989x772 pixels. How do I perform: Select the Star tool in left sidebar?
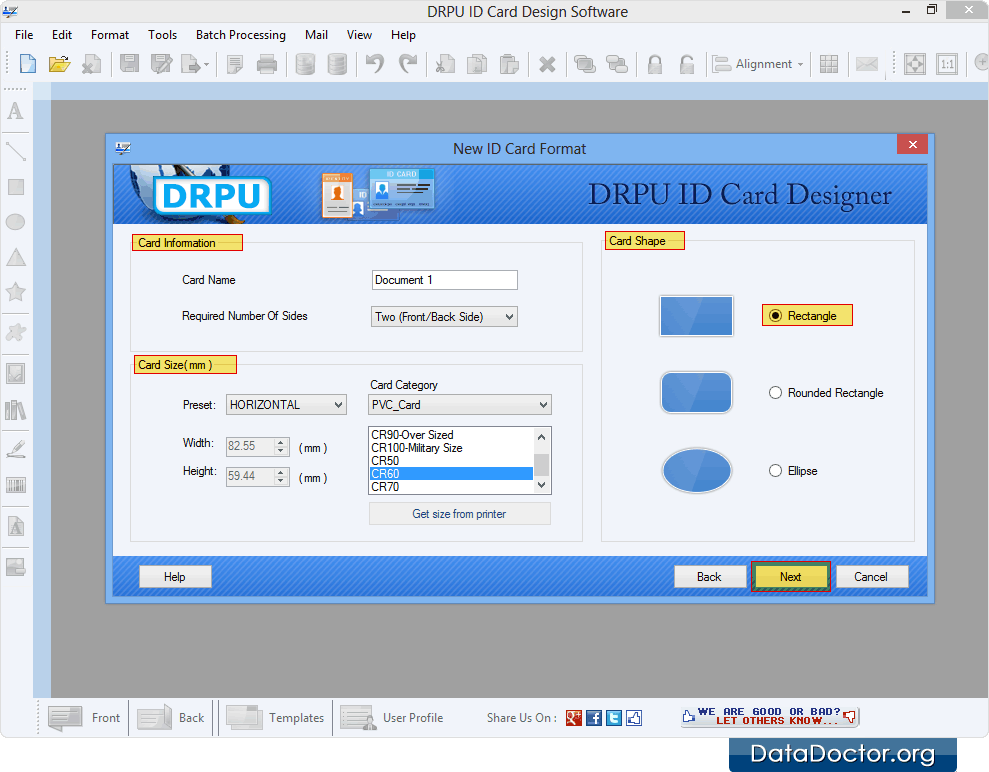point(16,292)
